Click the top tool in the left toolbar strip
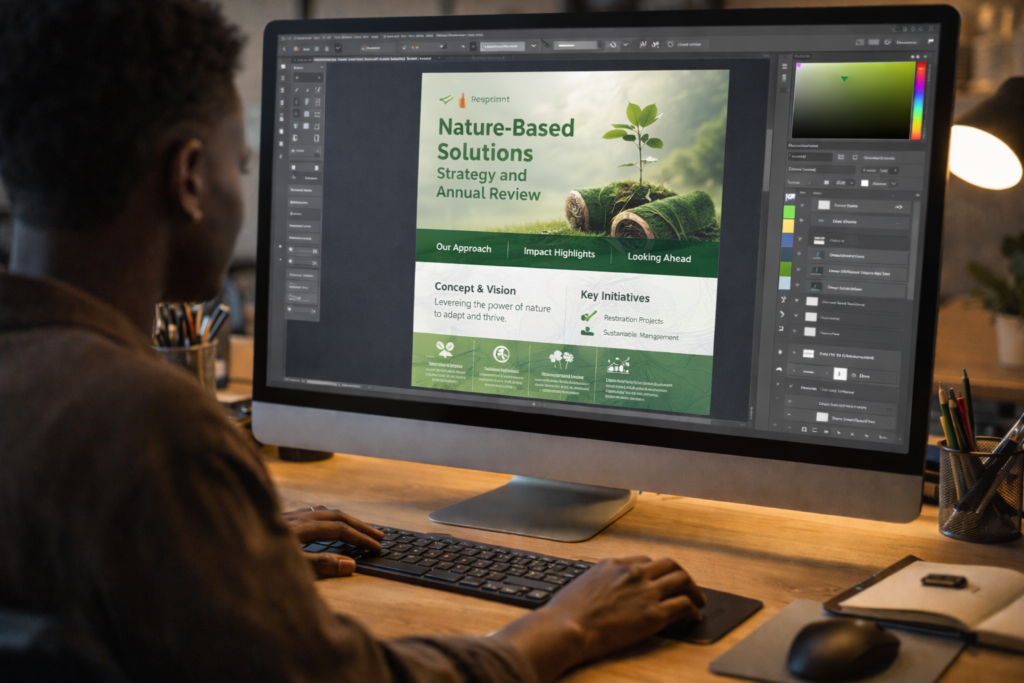1024x683 pixels. [x=283, y=65]
